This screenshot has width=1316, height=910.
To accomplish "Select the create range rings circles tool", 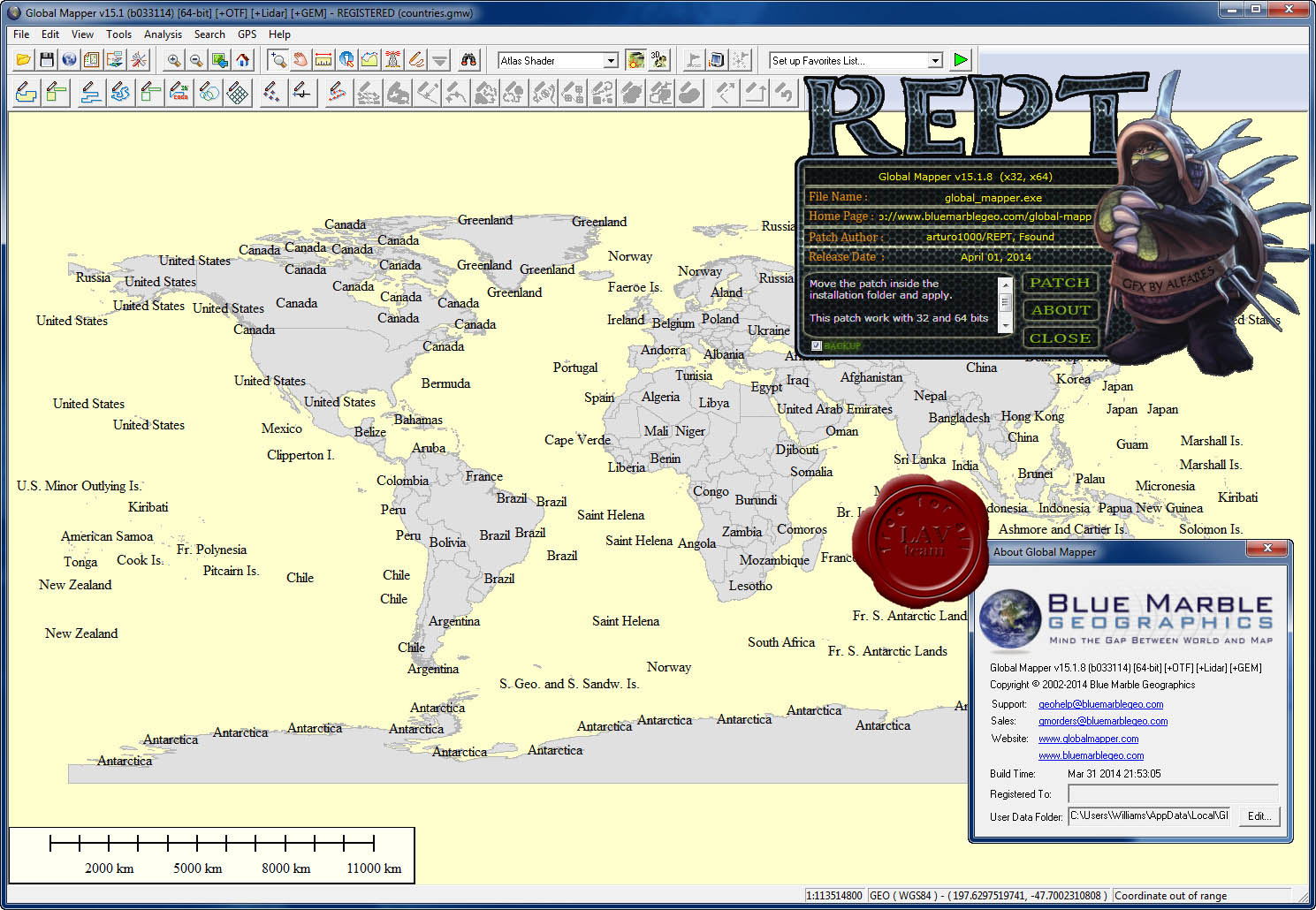I will coord(209,92).
